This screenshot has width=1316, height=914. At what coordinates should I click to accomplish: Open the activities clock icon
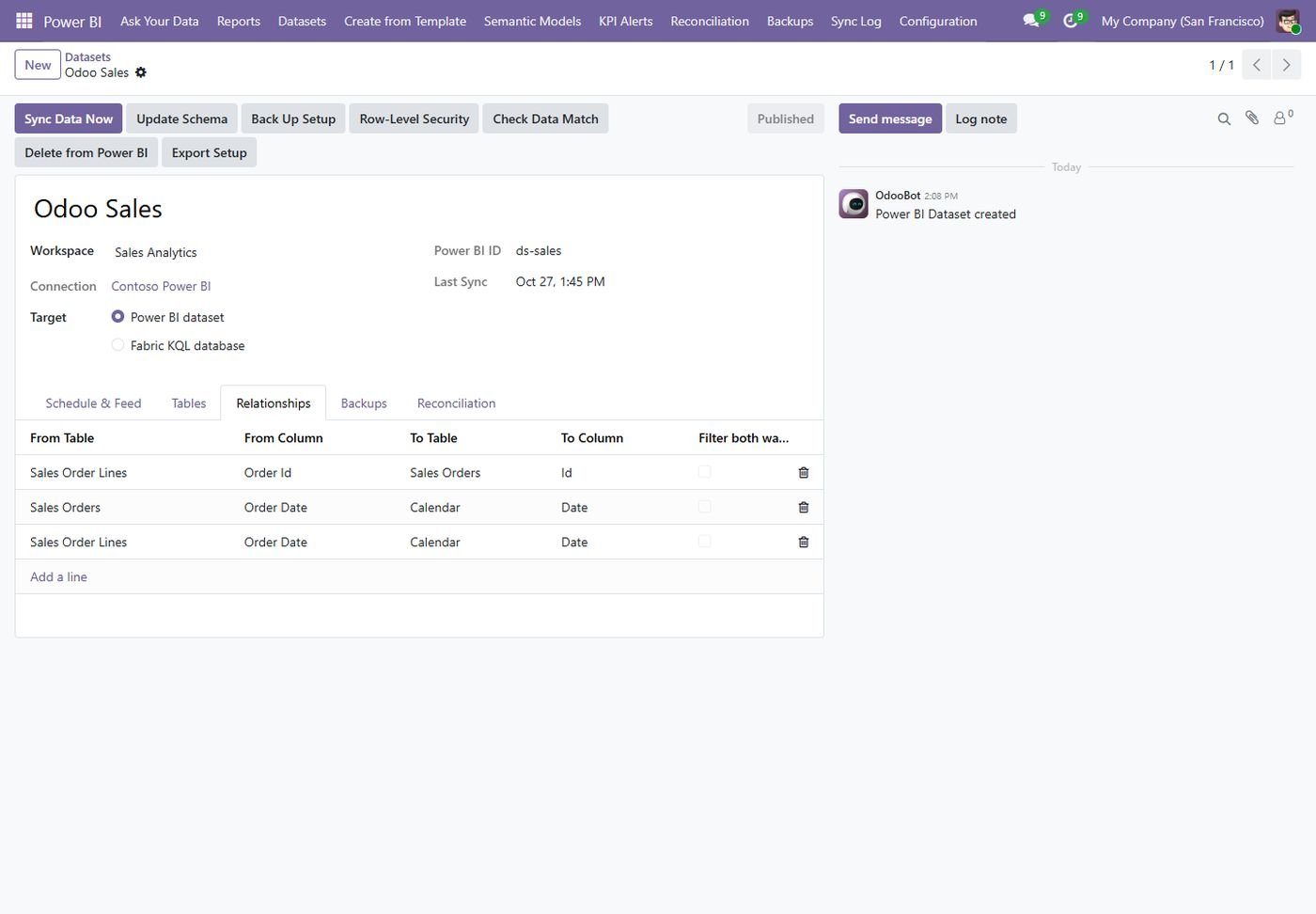1071,21
